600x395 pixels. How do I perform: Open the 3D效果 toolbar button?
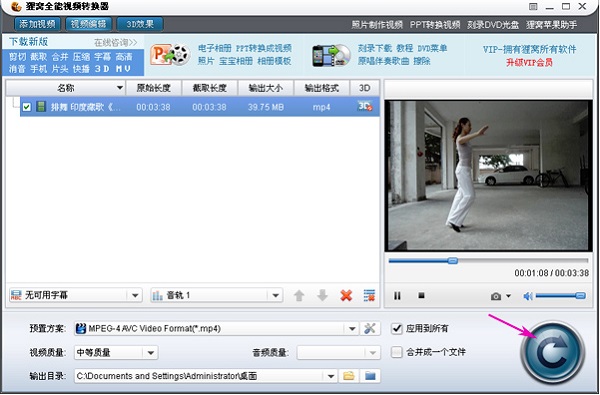pyautogui.click(x=140, y=24)
